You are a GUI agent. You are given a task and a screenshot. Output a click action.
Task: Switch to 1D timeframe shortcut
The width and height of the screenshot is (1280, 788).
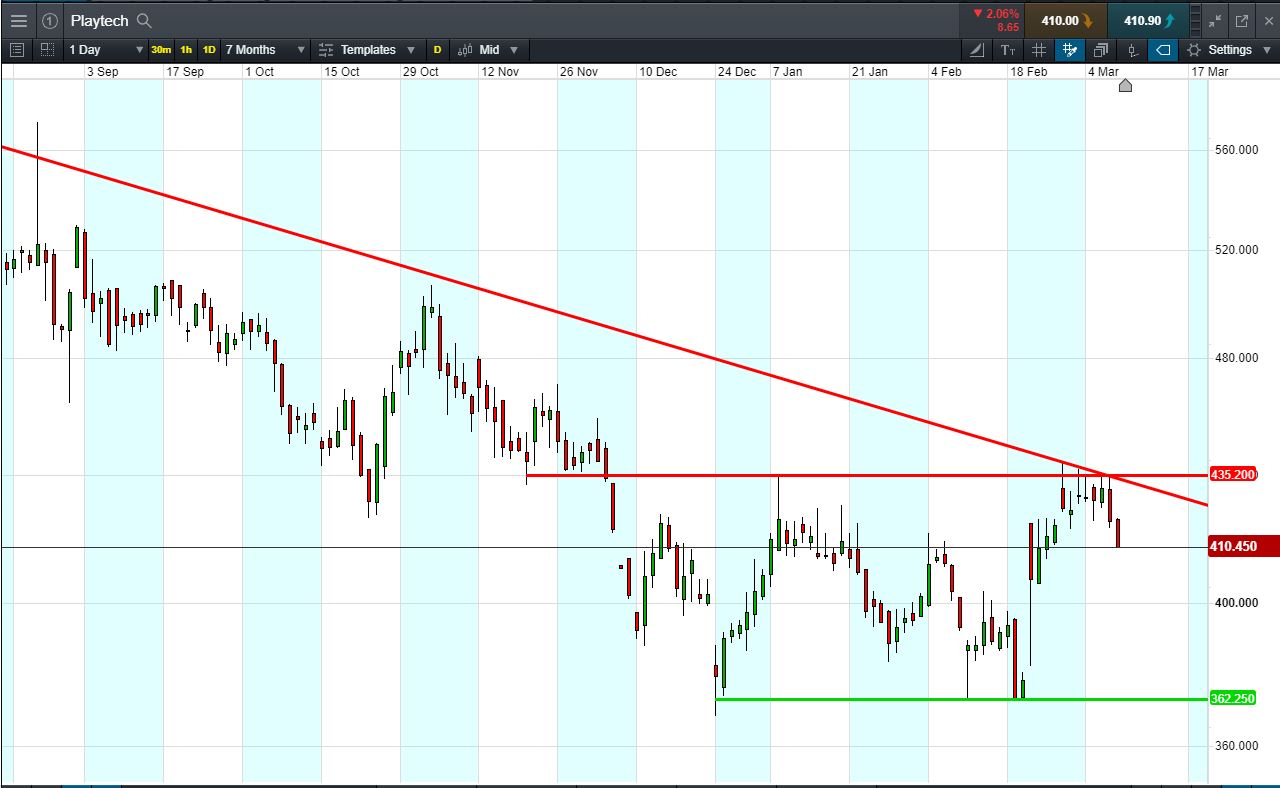[209, 49]
